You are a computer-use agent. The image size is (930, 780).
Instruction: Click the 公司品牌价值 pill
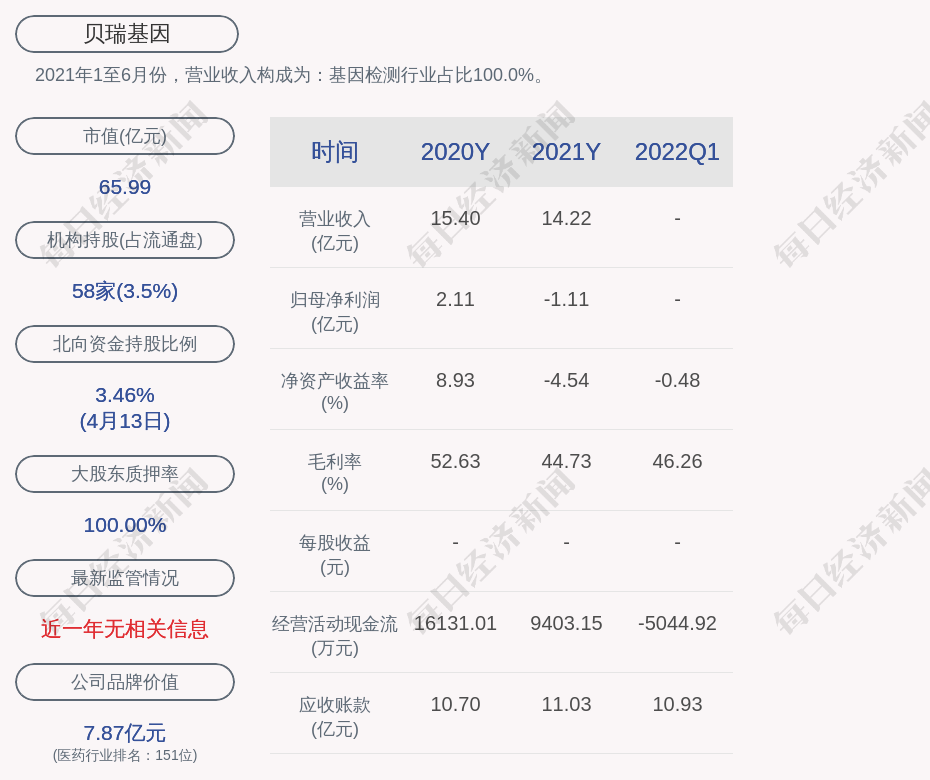click(125, 682)
